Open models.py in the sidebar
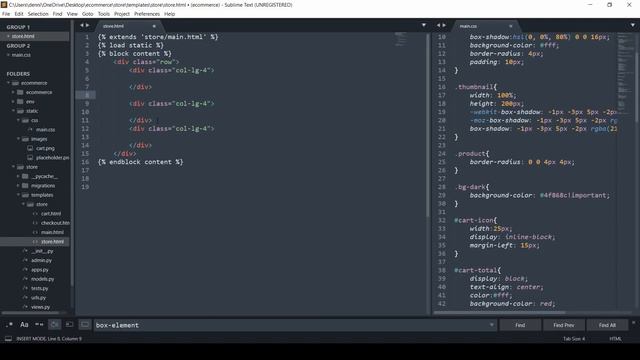The height and width of the screenshot is (360, 640). 42,279
